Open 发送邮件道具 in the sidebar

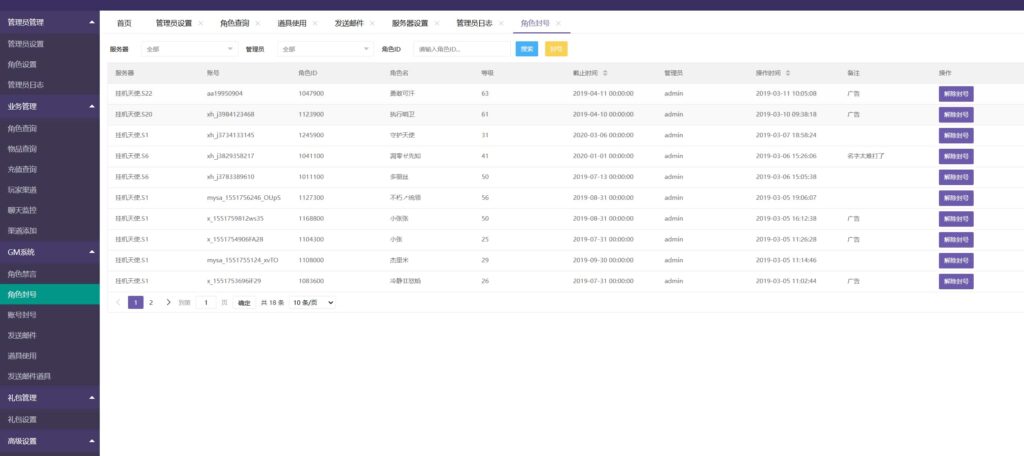tap(29, 376)
